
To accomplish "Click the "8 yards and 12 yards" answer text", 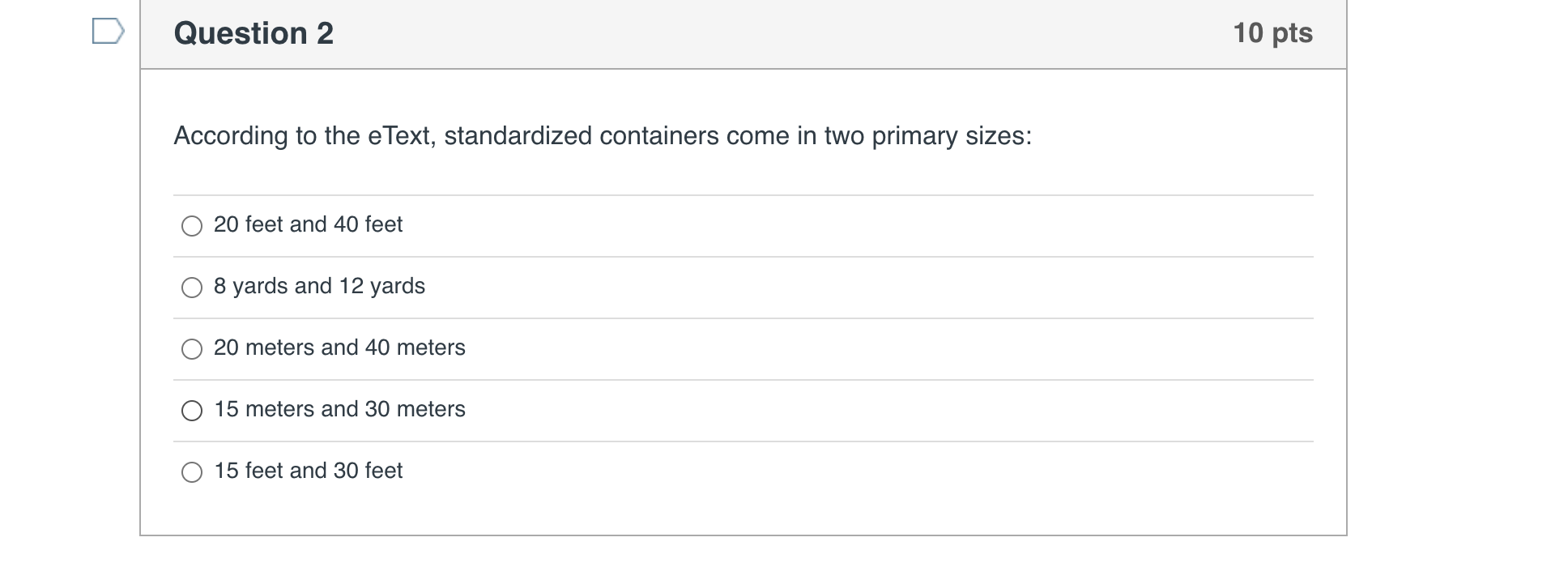I will click(x=319, y=286).
